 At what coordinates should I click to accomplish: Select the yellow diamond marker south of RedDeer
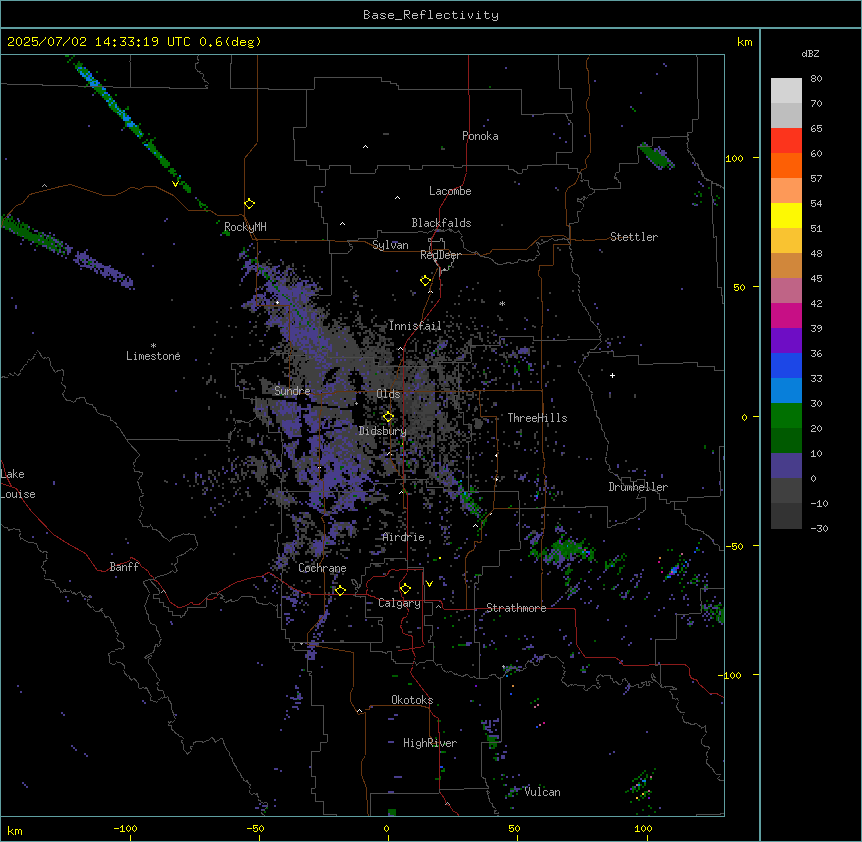coord(426,281)
